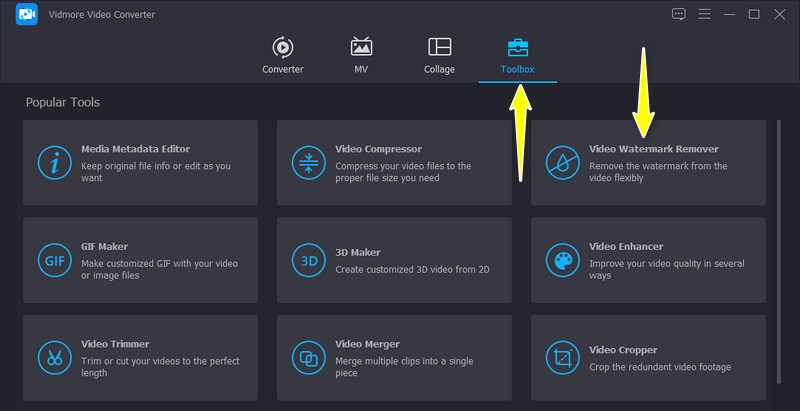Click the Video Cropper icon
The height and width of the screenshot is (411, 800).
[x=562, y=358]
